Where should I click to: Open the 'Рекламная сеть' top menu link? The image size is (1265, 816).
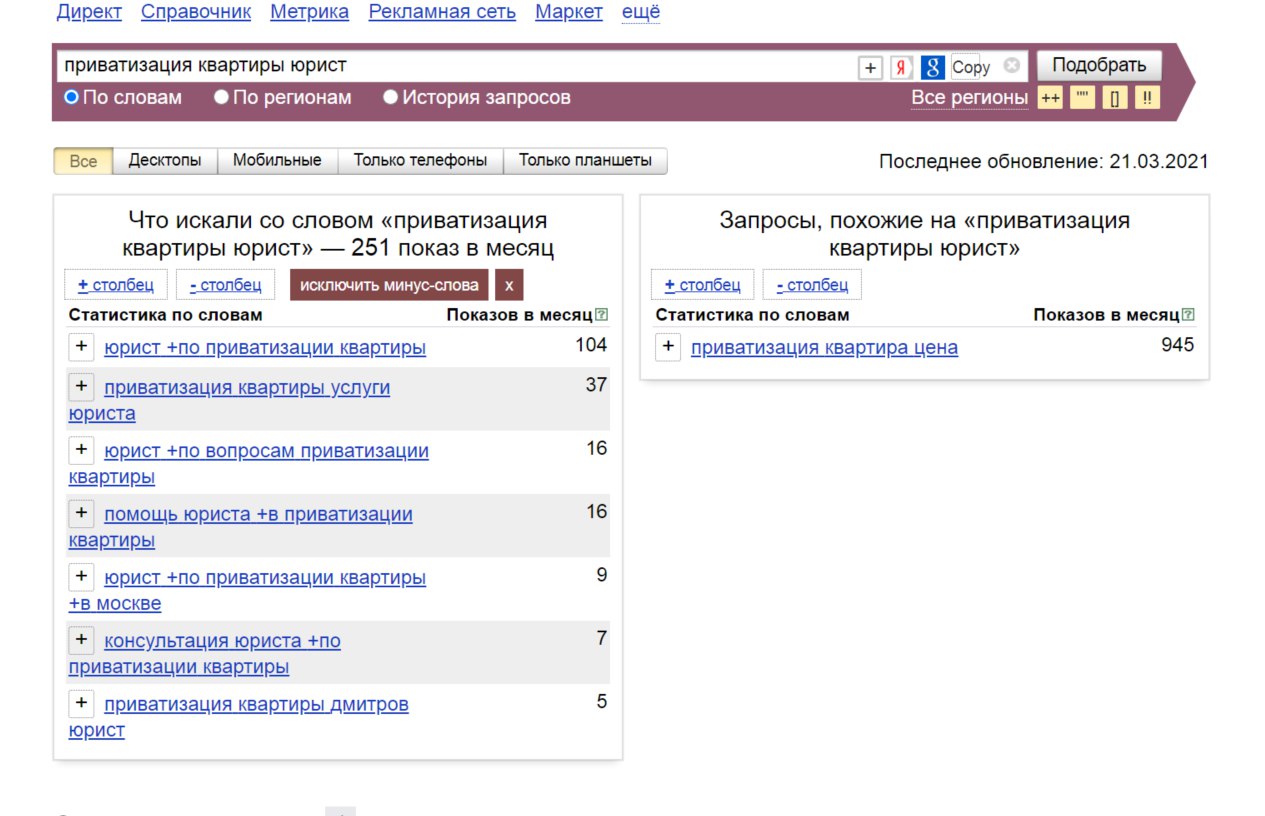[442, 12]
